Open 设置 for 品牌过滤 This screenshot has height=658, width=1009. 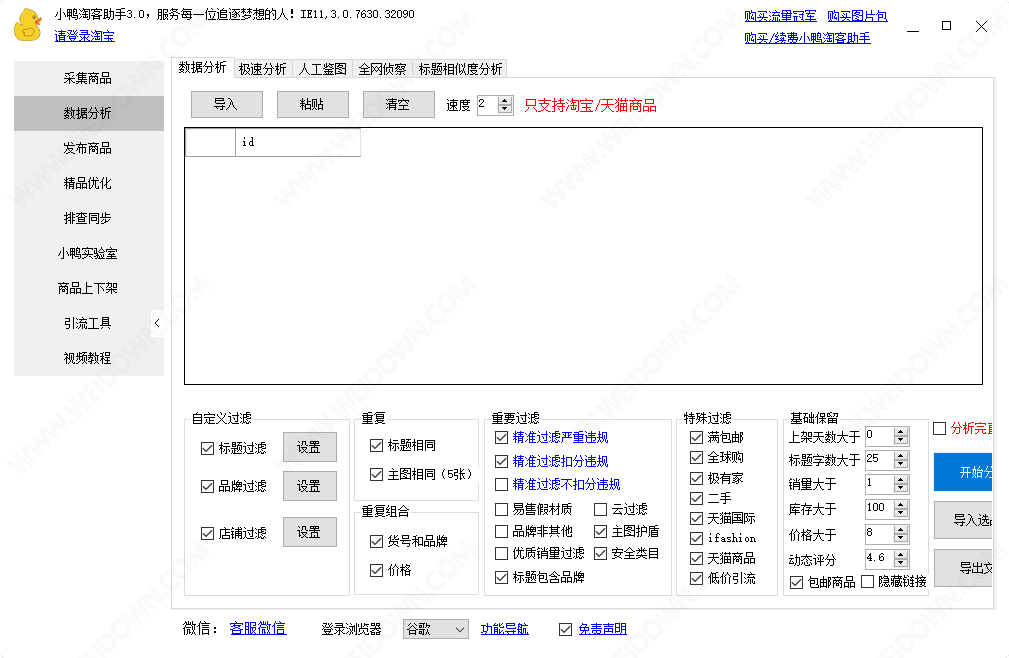pyautogui.click(x=309, y=486)
